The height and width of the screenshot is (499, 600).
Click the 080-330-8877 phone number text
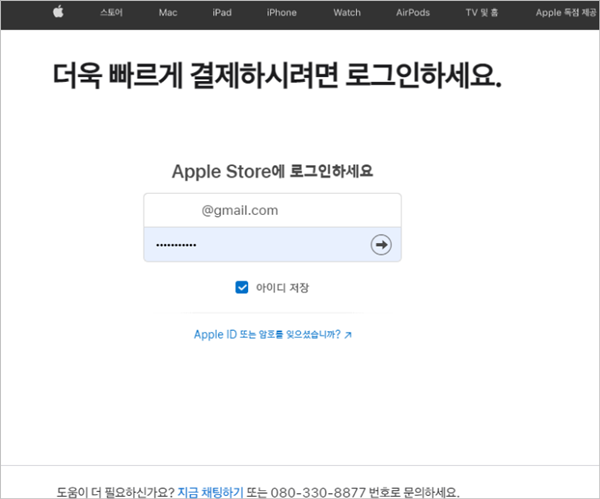pos(318,492)
